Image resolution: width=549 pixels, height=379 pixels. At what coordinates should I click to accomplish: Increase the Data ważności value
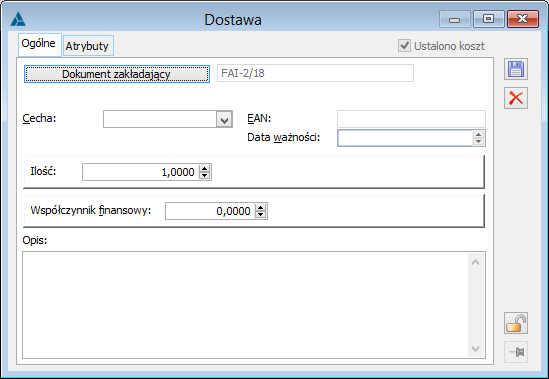click(478, 134)
